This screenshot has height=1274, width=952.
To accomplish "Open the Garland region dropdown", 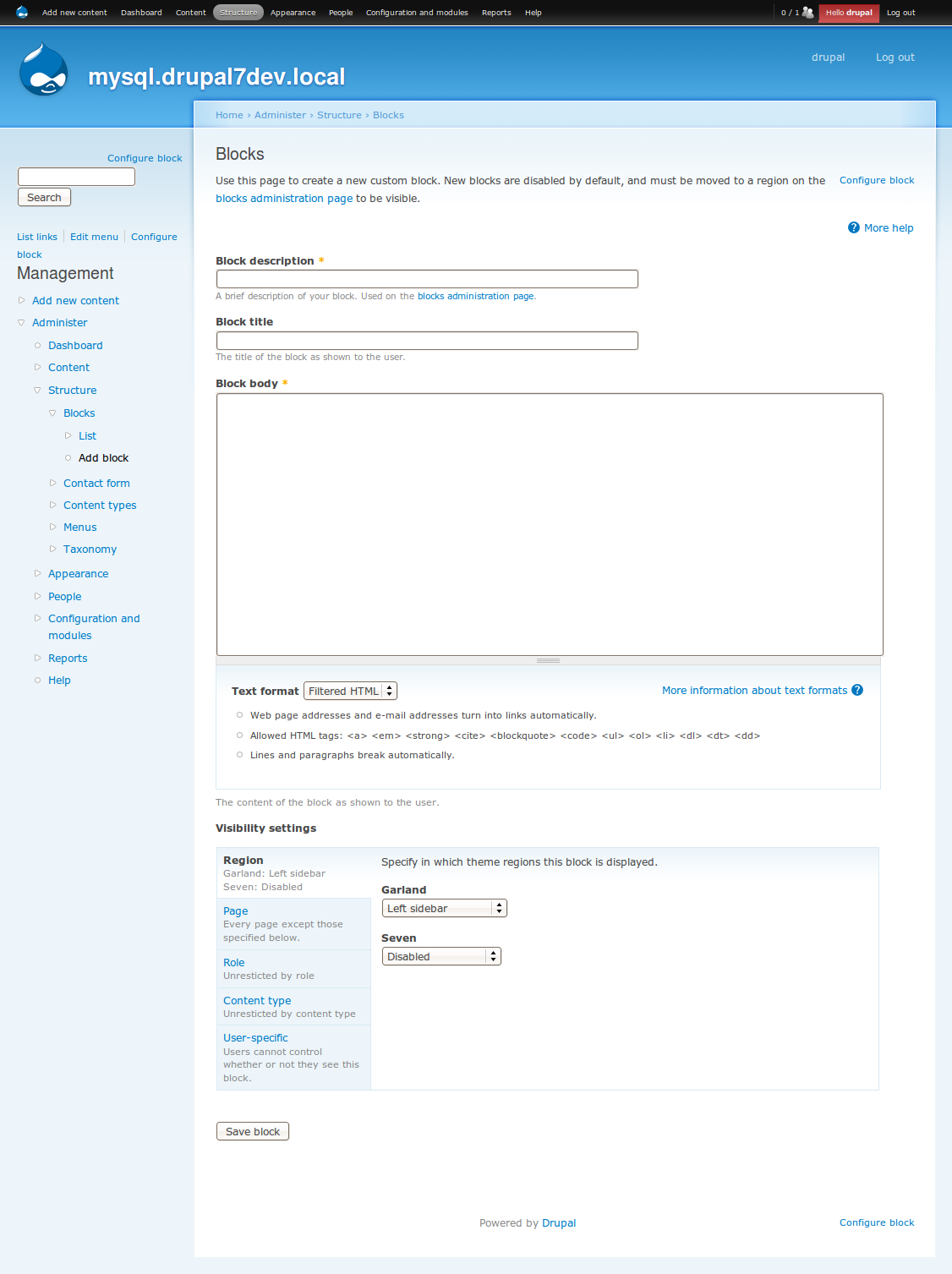I will (444, 907).
